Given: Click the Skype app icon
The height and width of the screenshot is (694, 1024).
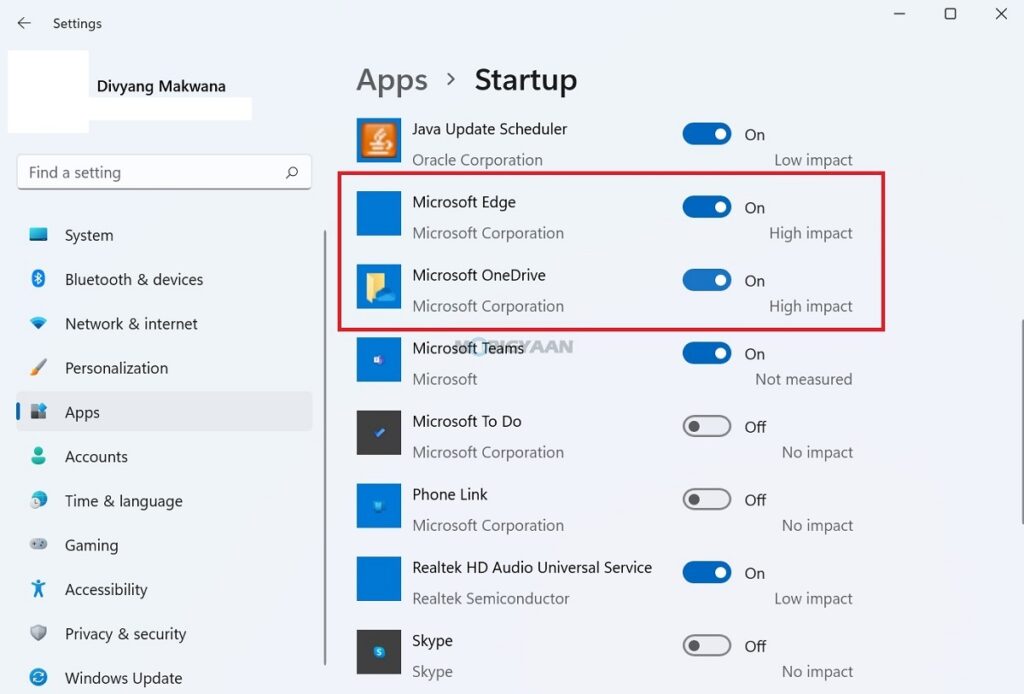Looking at the screenshot, I should [379, 652].
